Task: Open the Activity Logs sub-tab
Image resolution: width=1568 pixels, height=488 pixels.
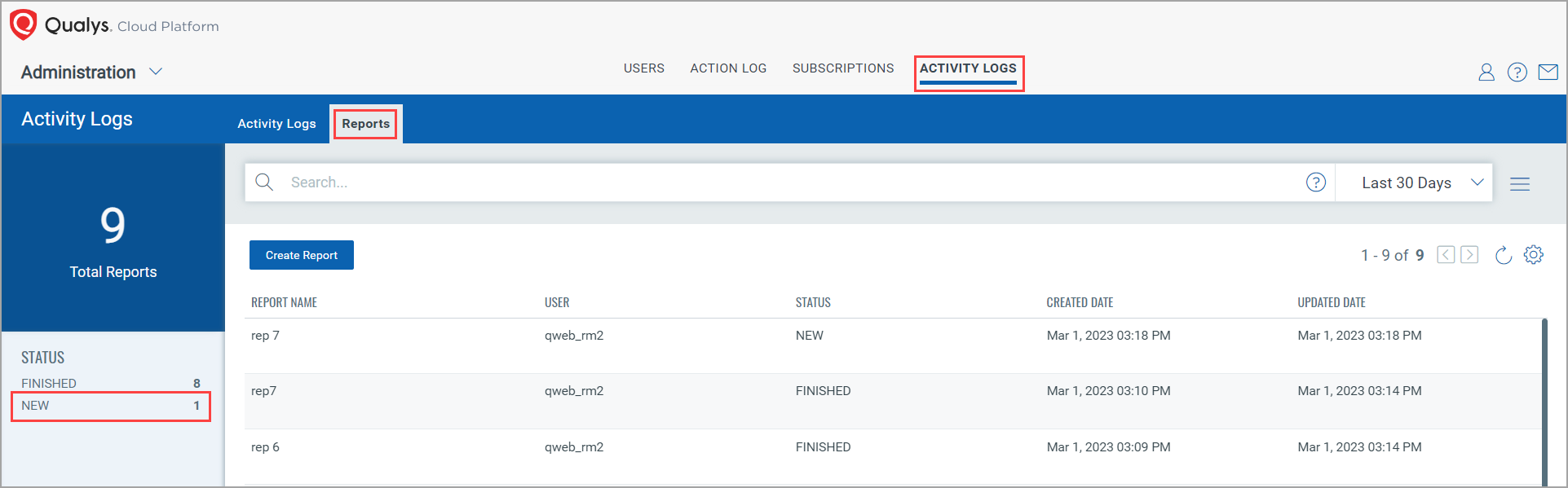Action: tap(276, 124)
